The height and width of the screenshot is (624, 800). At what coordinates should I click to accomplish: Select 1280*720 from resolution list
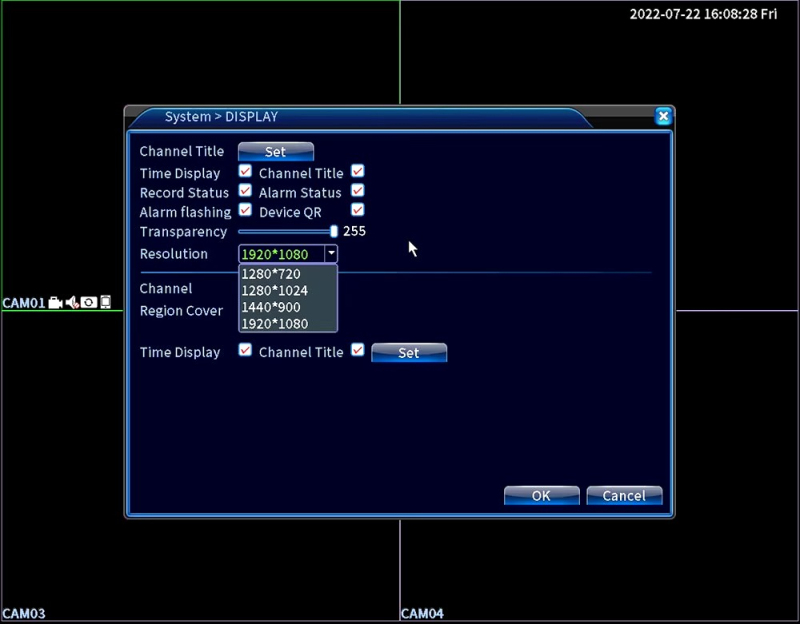click(288, 274)
